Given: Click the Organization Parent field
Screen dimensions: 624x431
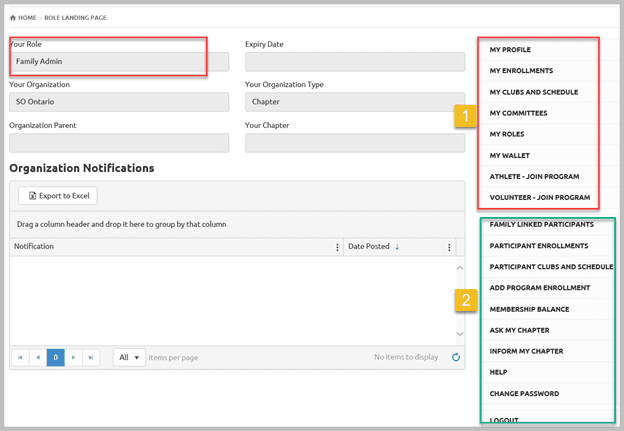Looking at the screenshot, I should coord(119,143).
